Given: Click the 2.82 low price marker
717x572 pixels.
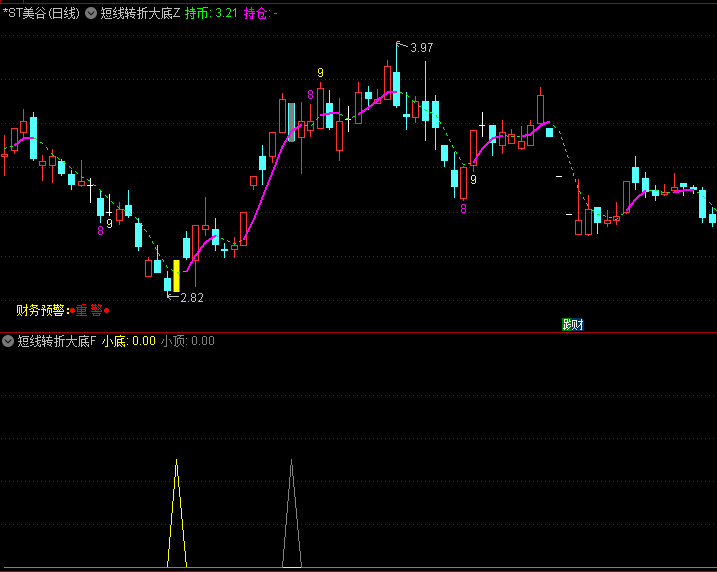Looking at the screenshot, I should pyautogui.click(x=192, y=298).
